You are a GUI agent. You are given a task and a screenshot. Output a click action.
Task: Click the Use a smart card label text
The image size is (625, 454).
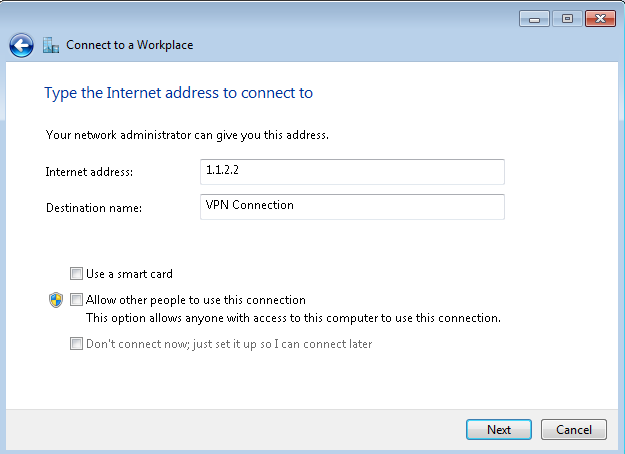click(129, 274)
